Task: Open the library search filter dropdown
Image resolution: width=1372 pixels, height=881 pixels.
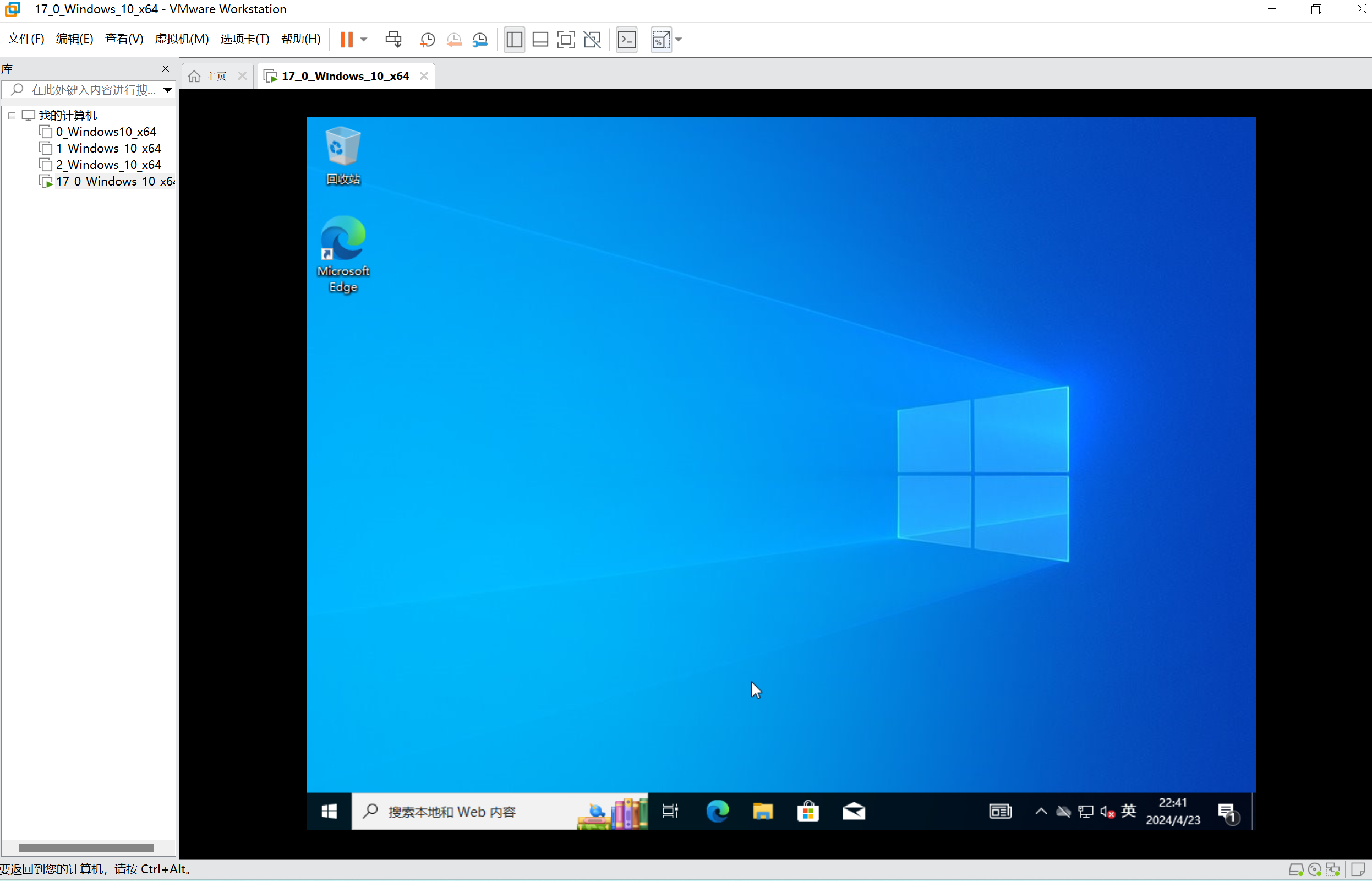Action: point(167,90)
